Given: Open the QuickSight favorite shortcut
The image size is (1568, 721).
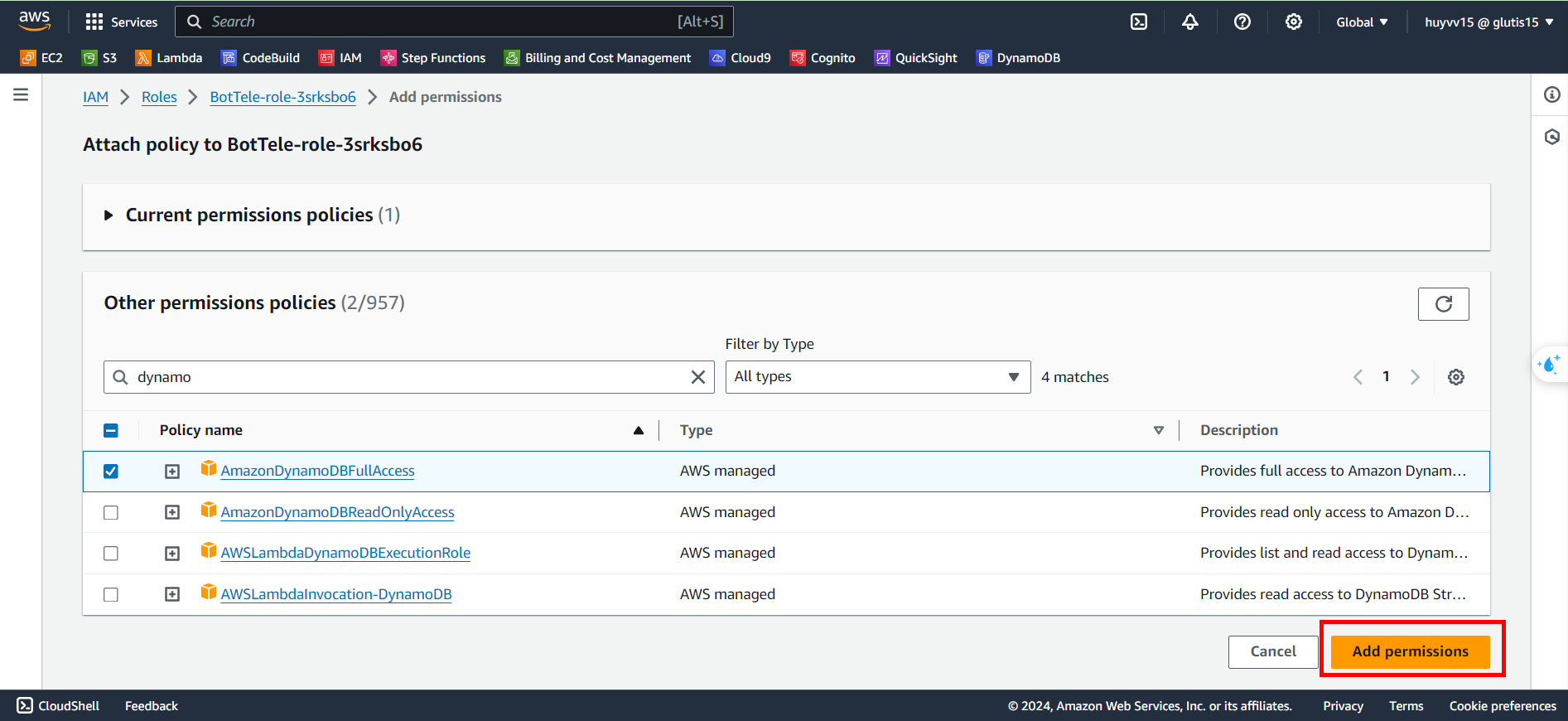Looking at the screenshot, I should pos(916,57).
